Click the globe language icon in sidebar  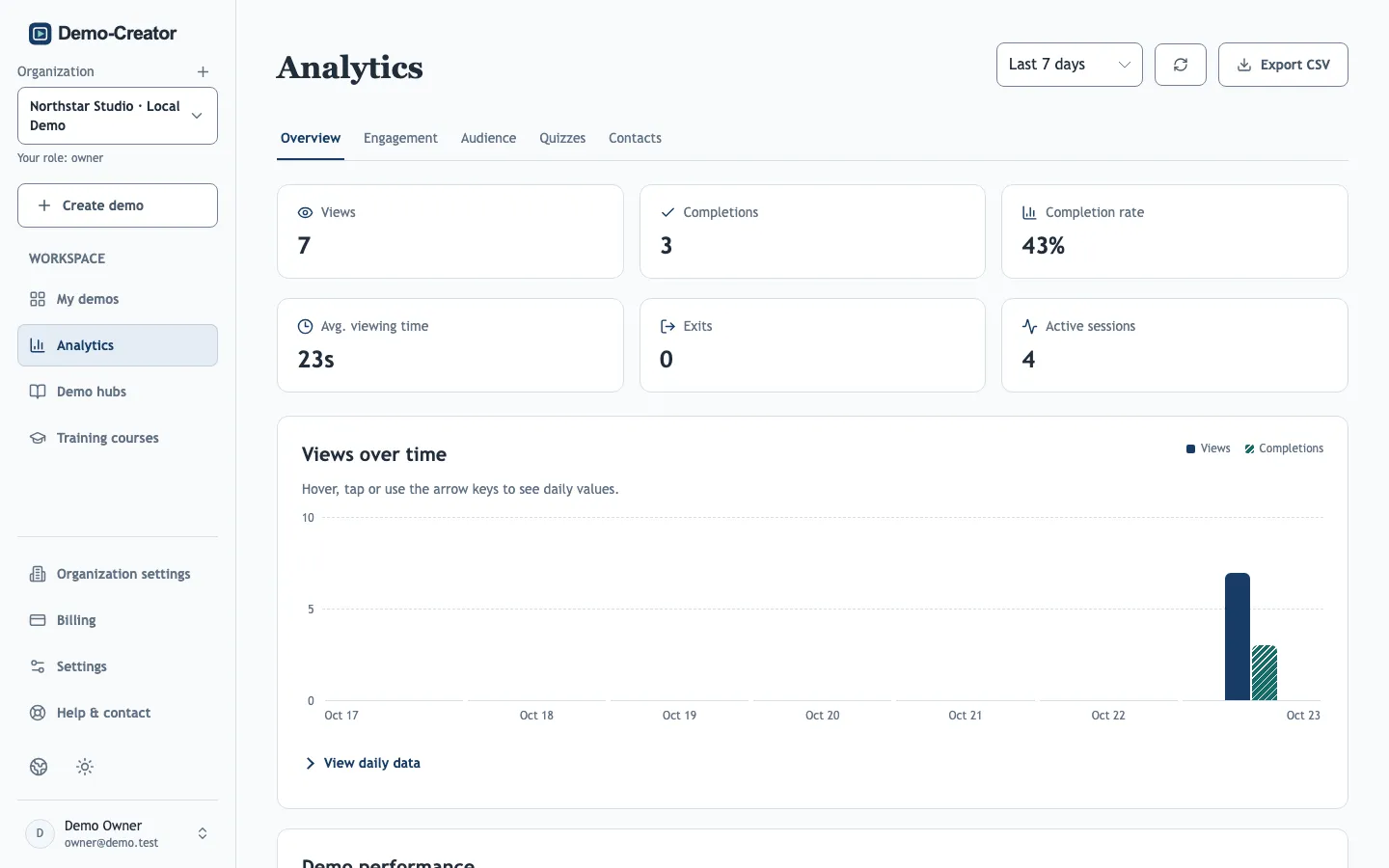click(39, 767)
